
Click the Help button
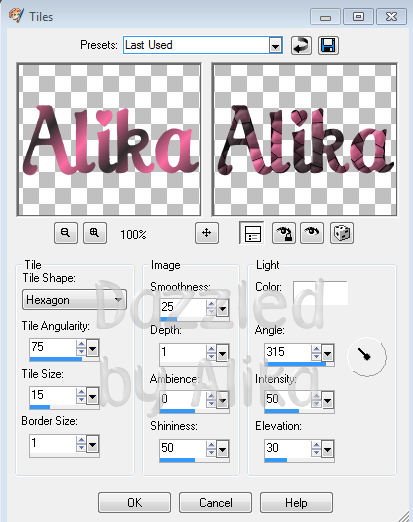tap(296, 502)
